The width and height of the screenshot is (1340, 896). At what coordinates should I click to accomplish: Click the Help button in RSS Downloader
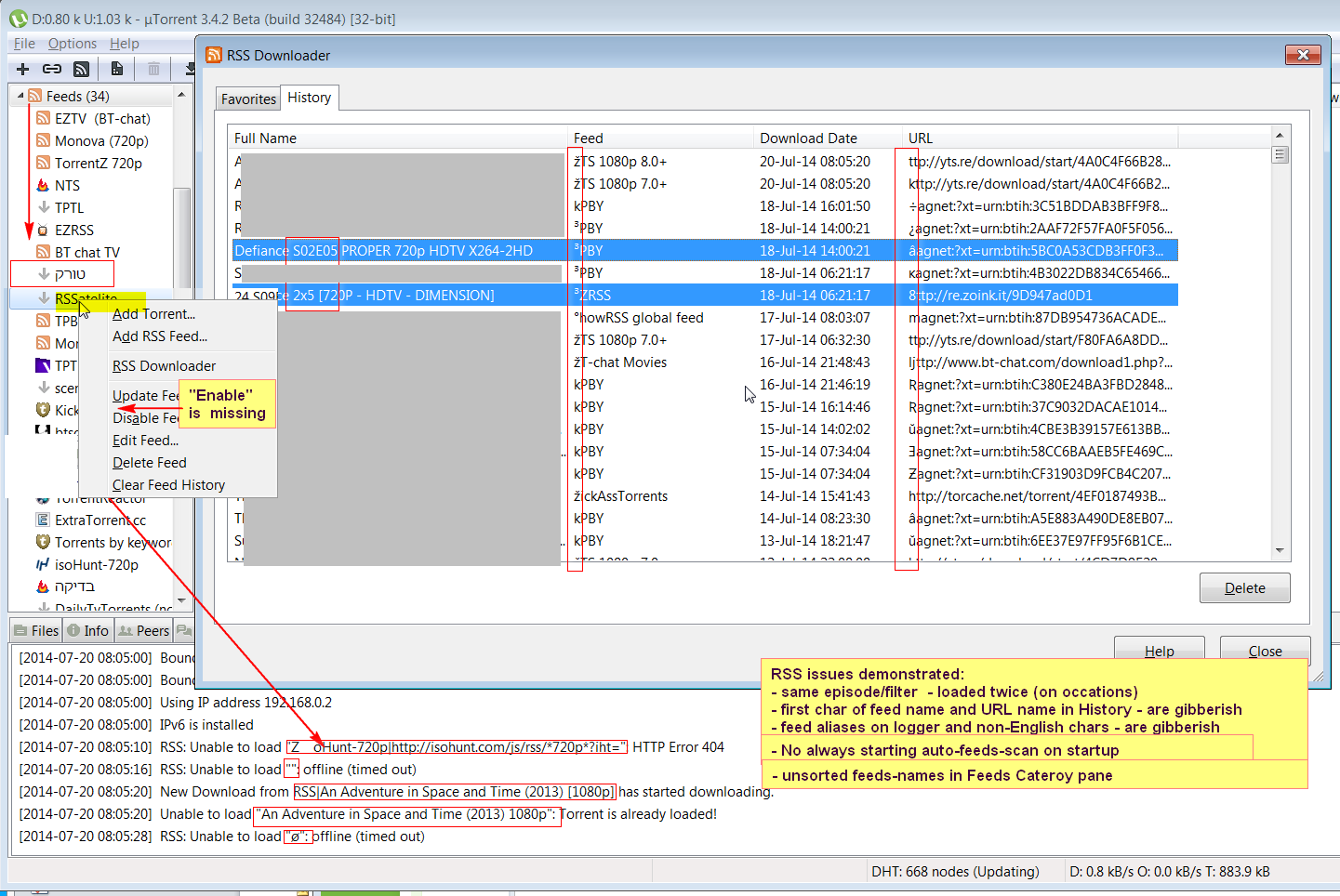[x=1159, y=651]
